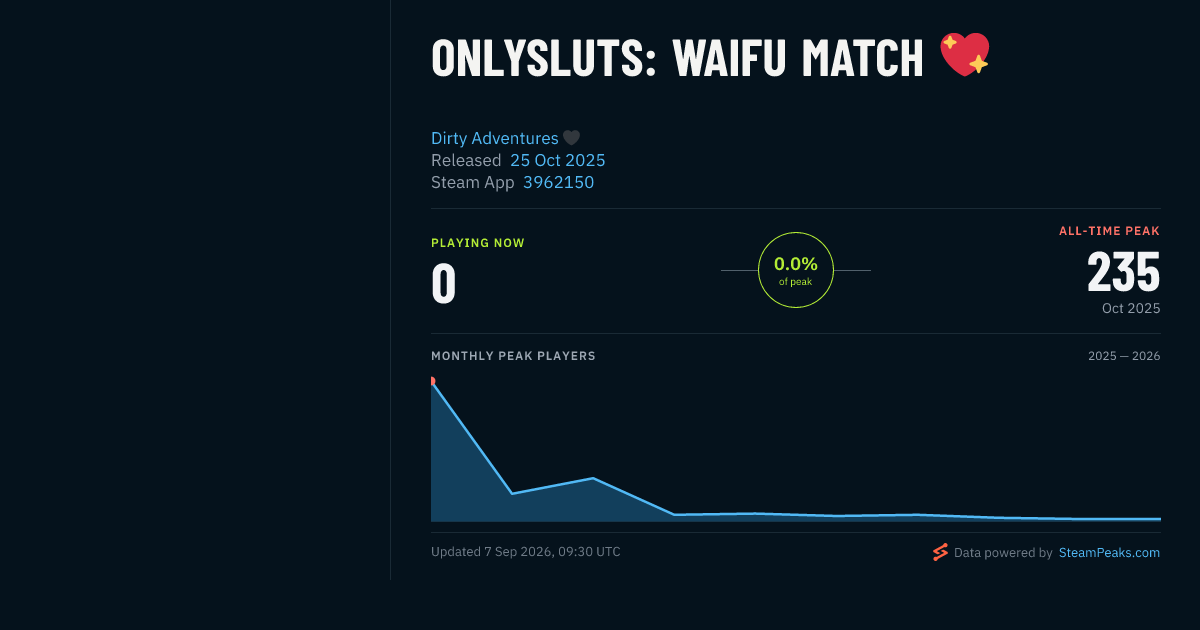This screenshot has height=630, width=1200.
Task: Click the All-Time Peak label
Action: tap(1110, 231)
